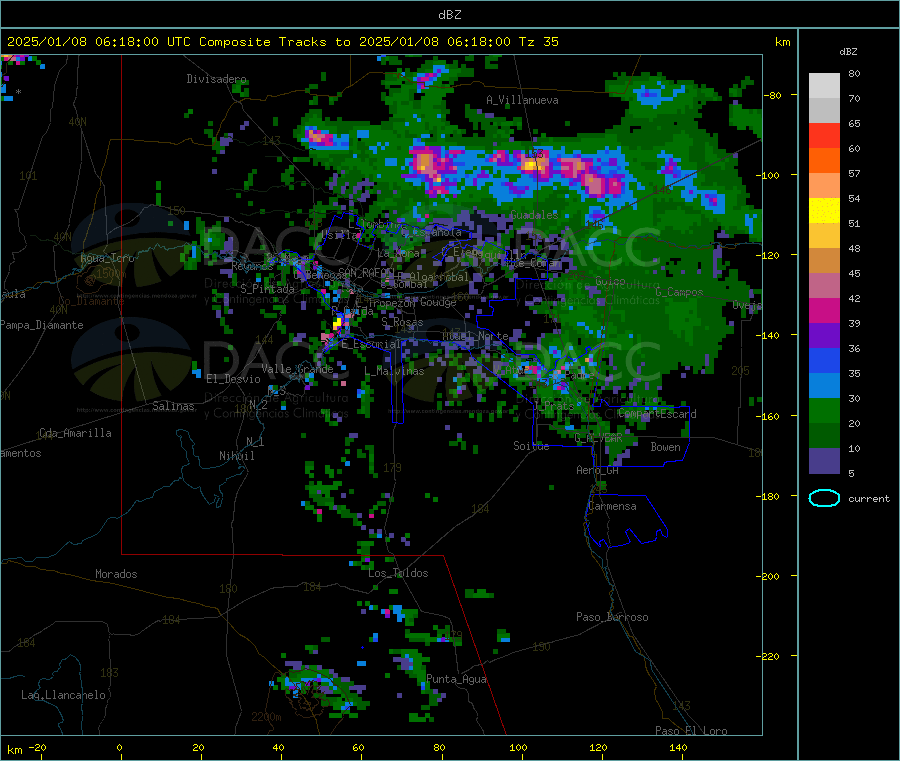Click the magenta 39-42 dBZ legend swatch
Screen dimensions: 900x761
tap(824, 310)
